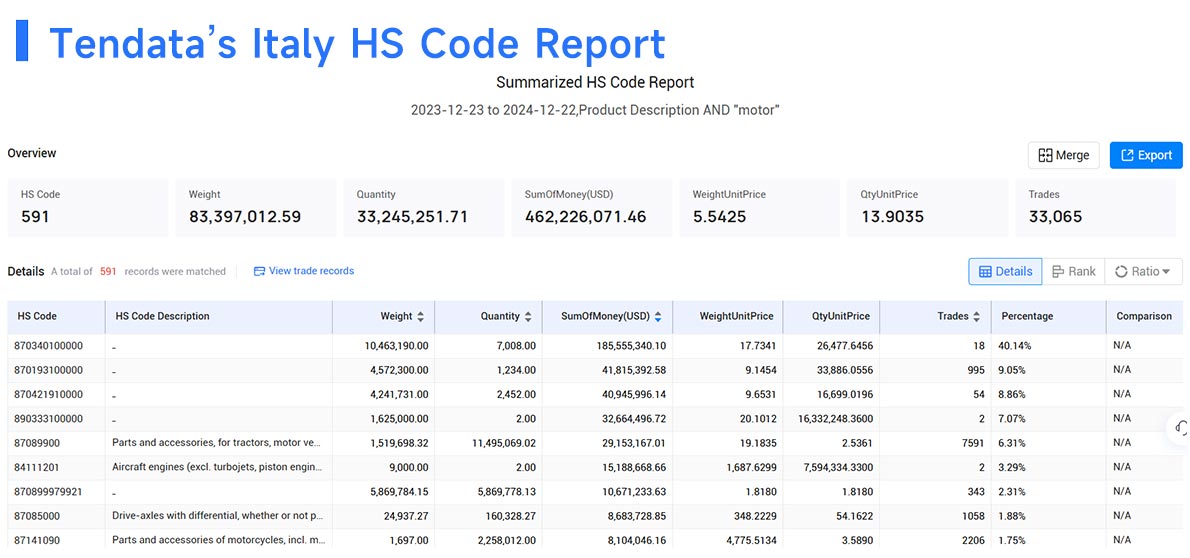Sort by SumOfMoney(USD) column arrows
The image size is (1190, 558).
click(658, 317)
